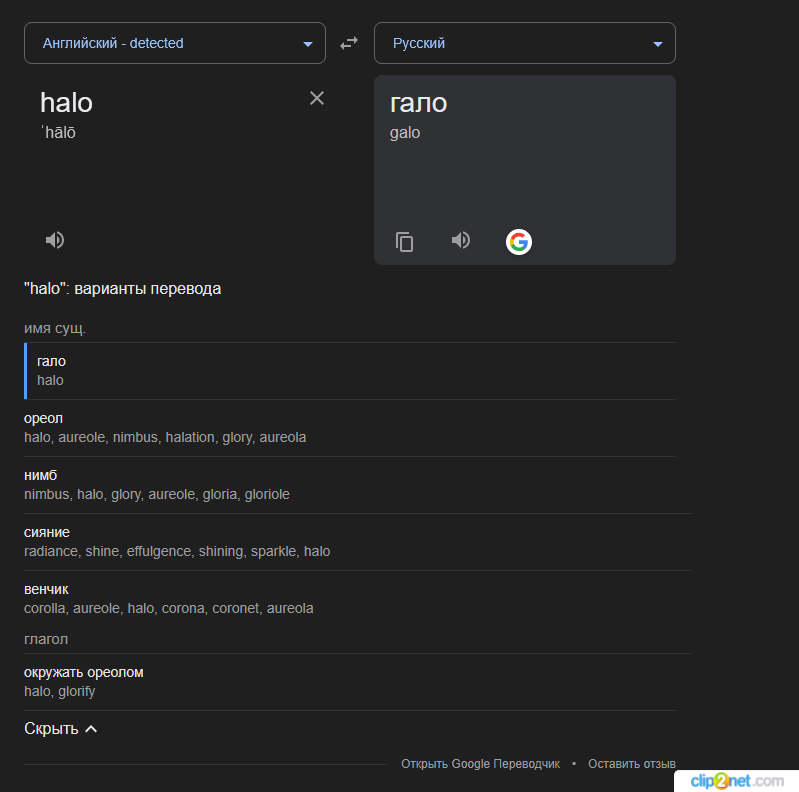Screen dimensions: 799x792
Task: Click synonyms line corolla, aureole, halo
Action: pos(169,609)
